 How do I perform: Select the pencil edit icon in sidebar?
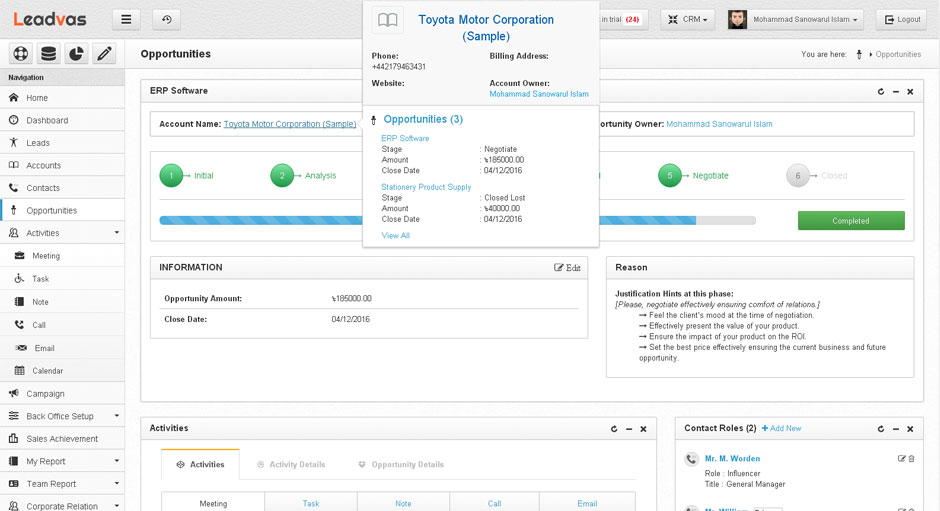(104, 54)
